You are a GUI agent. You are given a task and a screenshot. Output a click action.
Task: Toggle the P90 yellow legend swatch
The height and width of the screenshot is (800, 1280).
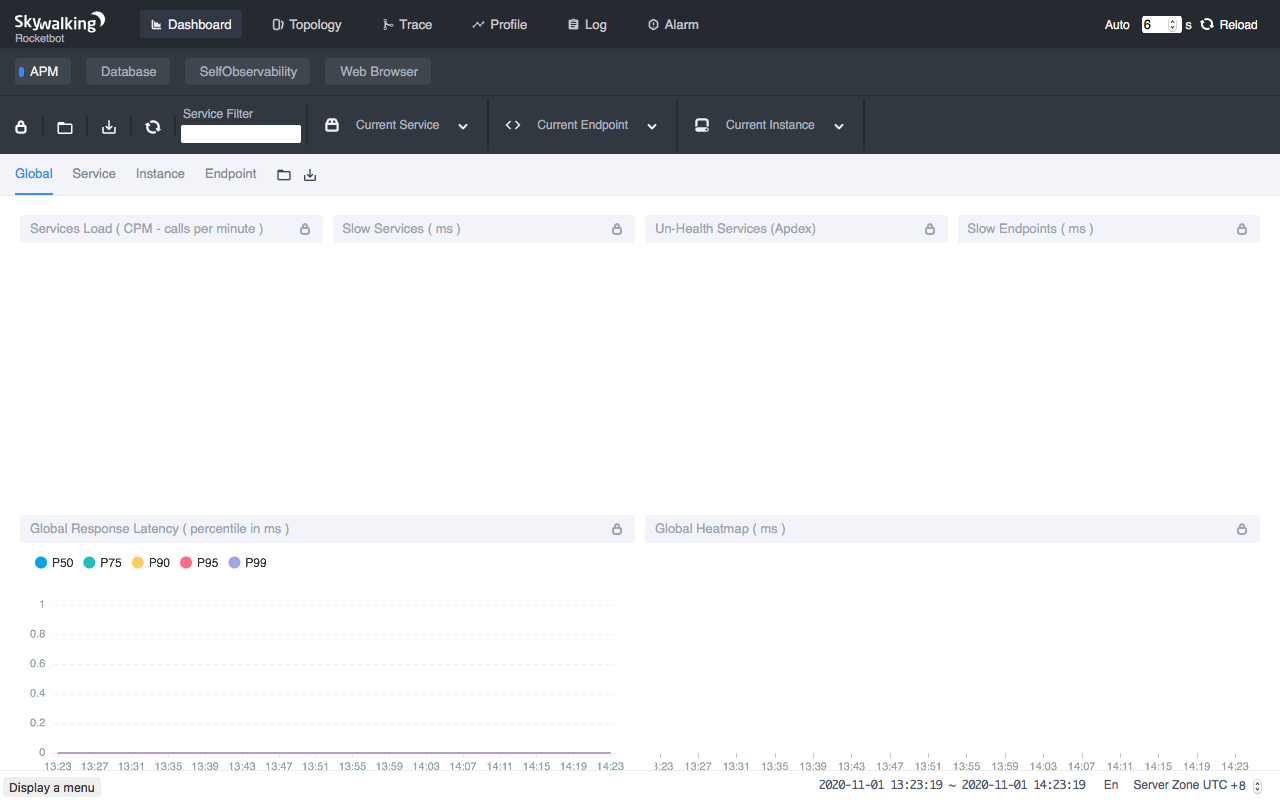point(138,563)
